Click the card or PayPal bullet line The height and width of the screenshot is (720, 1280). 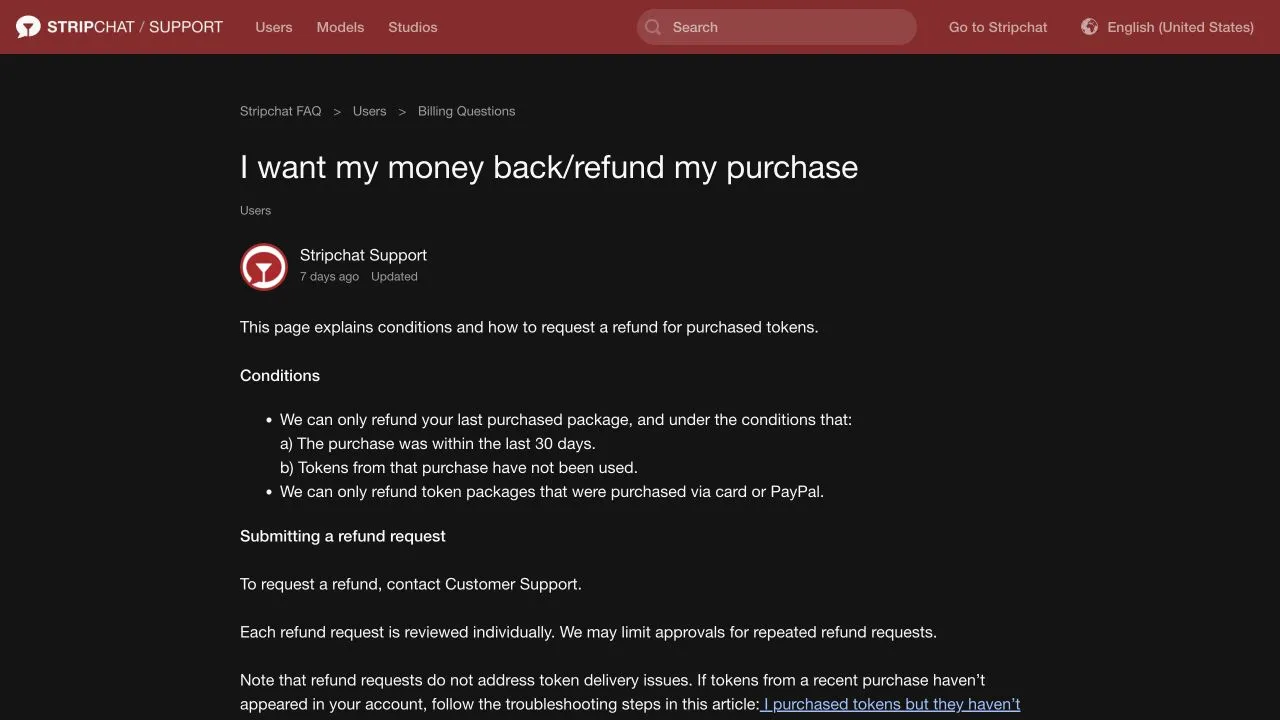pos(552,492)
